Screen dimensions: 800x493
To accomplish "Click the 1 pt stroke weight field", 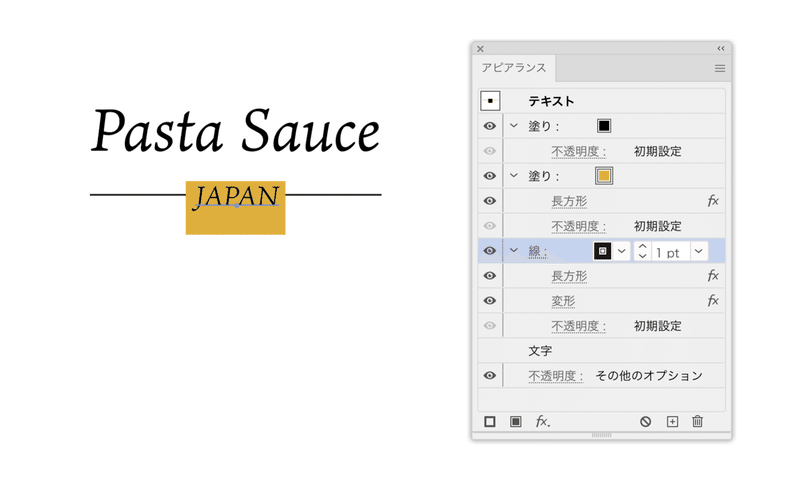I will [669, 253].
